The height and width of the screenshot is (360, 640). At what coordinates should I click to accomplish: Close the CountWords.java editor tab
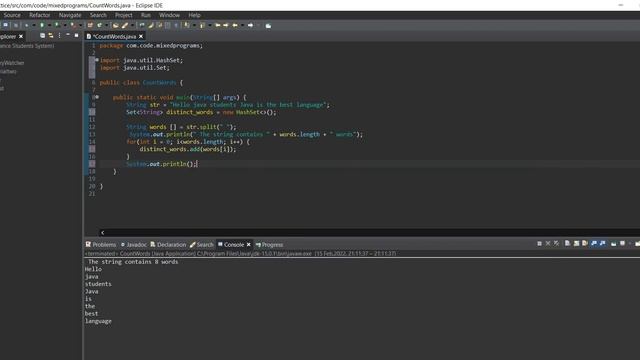141,36
